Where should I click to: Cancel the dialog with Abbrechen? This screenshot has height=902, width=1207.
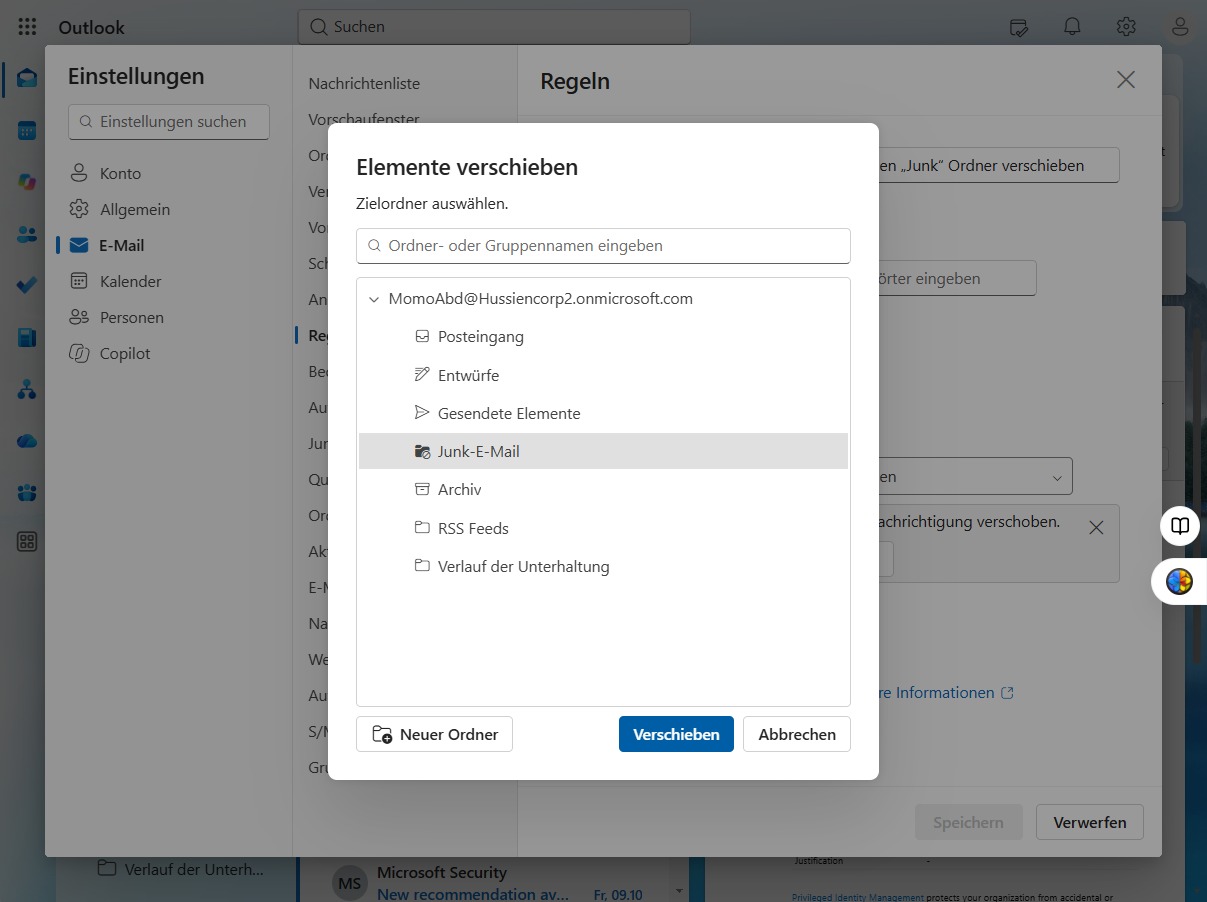click(797, 734)
